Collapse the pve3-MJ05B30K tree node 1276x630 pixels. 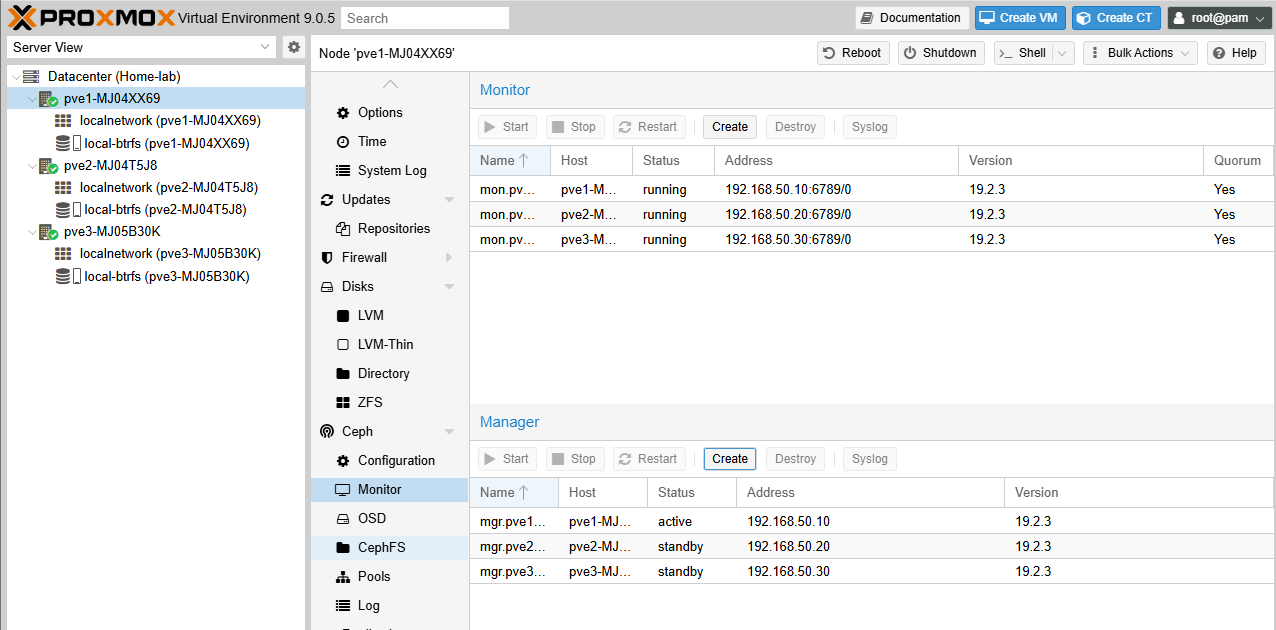[31, 232]
